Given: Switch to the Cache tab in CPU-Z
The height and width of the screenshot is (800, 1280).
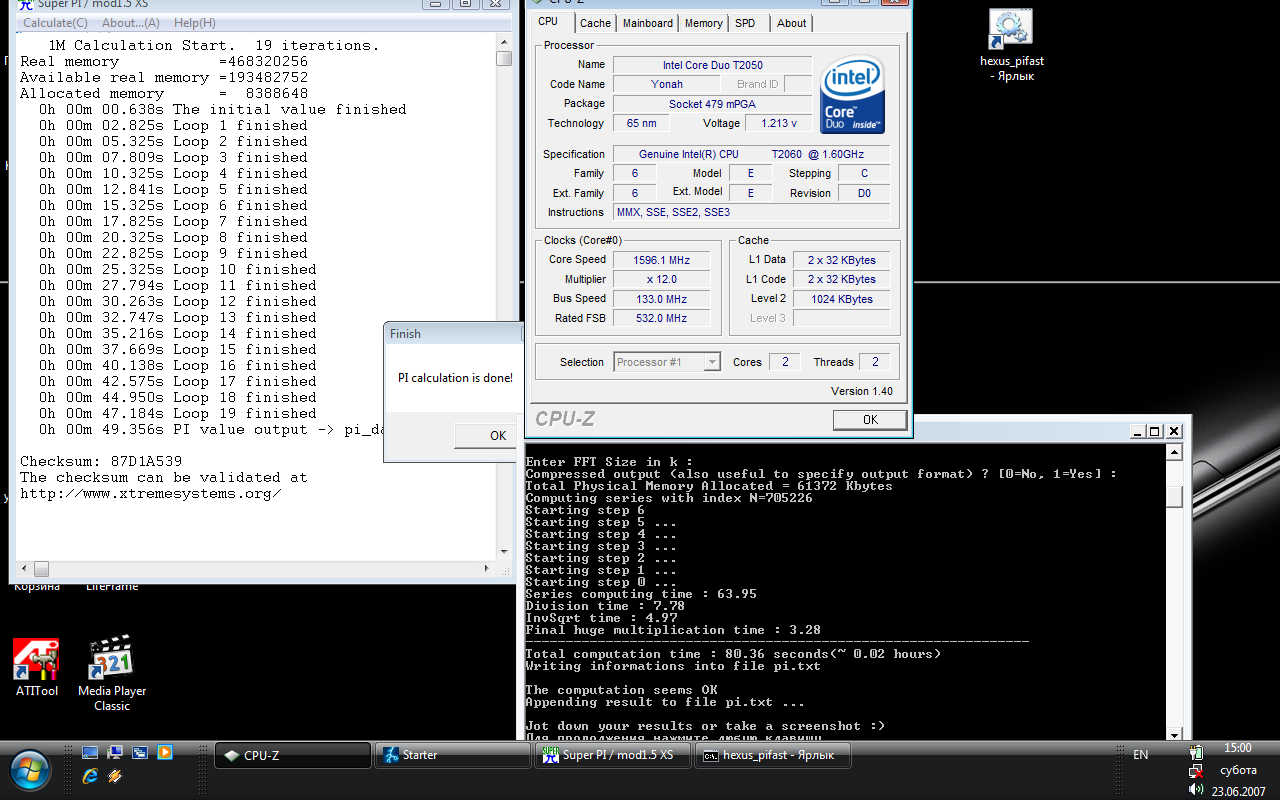Looking at the screenshot, I should pyautogui.click(x=595, y=23).
